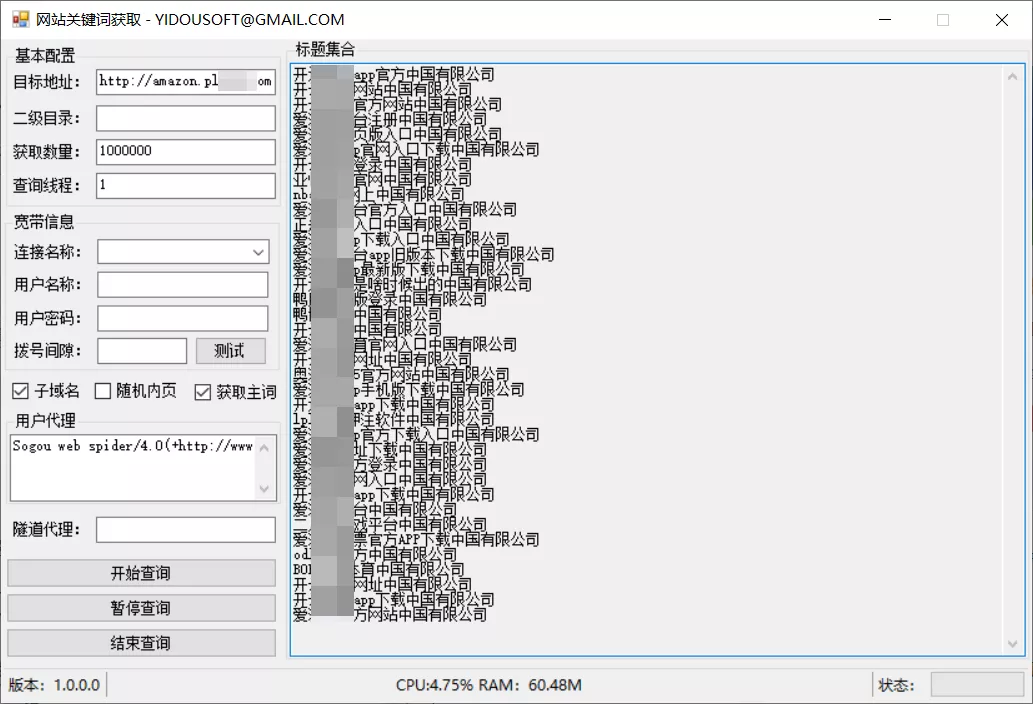Click the line ending in 票官方APP下载中国有限公司
This screenshot has width=1033, height=704.
(416, 539)
